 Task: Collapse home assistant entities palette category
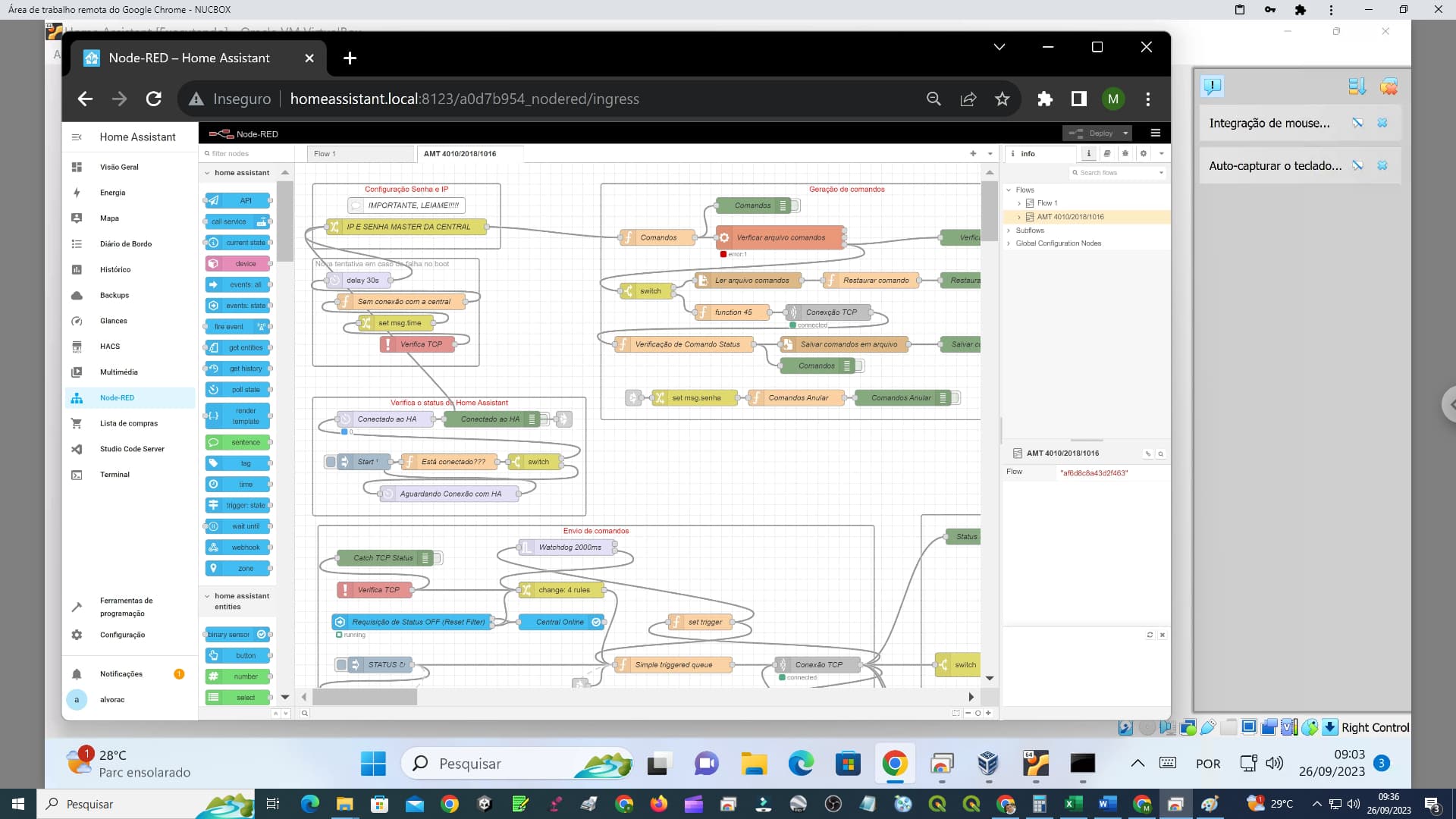point(237,601)
